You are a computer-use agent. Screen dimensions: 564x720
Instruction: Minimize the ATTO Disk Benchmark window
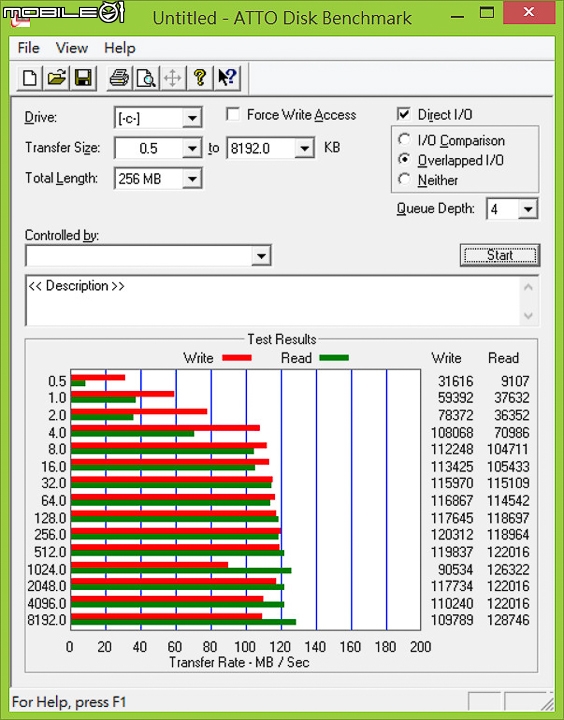[457, 17]
